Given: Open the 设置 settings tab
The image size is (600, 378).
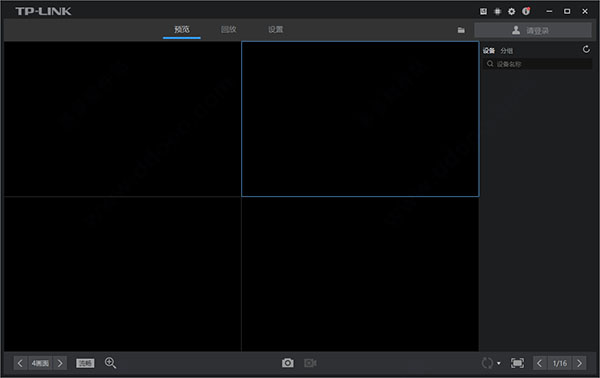Looking at the screenshot, I should [276, 29].
